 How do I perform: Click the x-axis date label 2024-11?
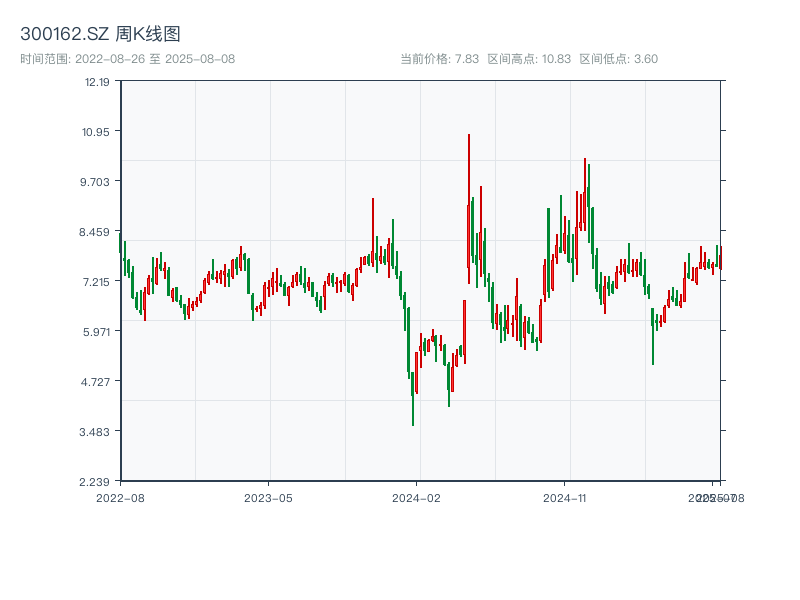pos(565,498)
